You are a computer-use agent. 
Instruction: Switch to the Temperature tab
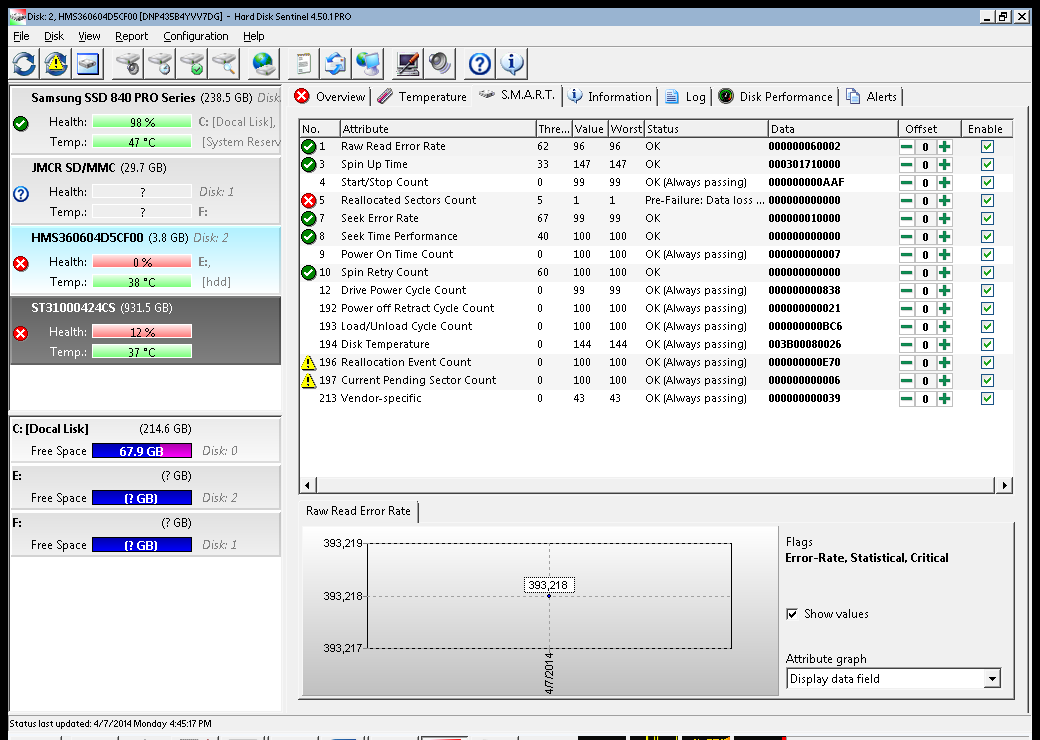coord(422,97)
